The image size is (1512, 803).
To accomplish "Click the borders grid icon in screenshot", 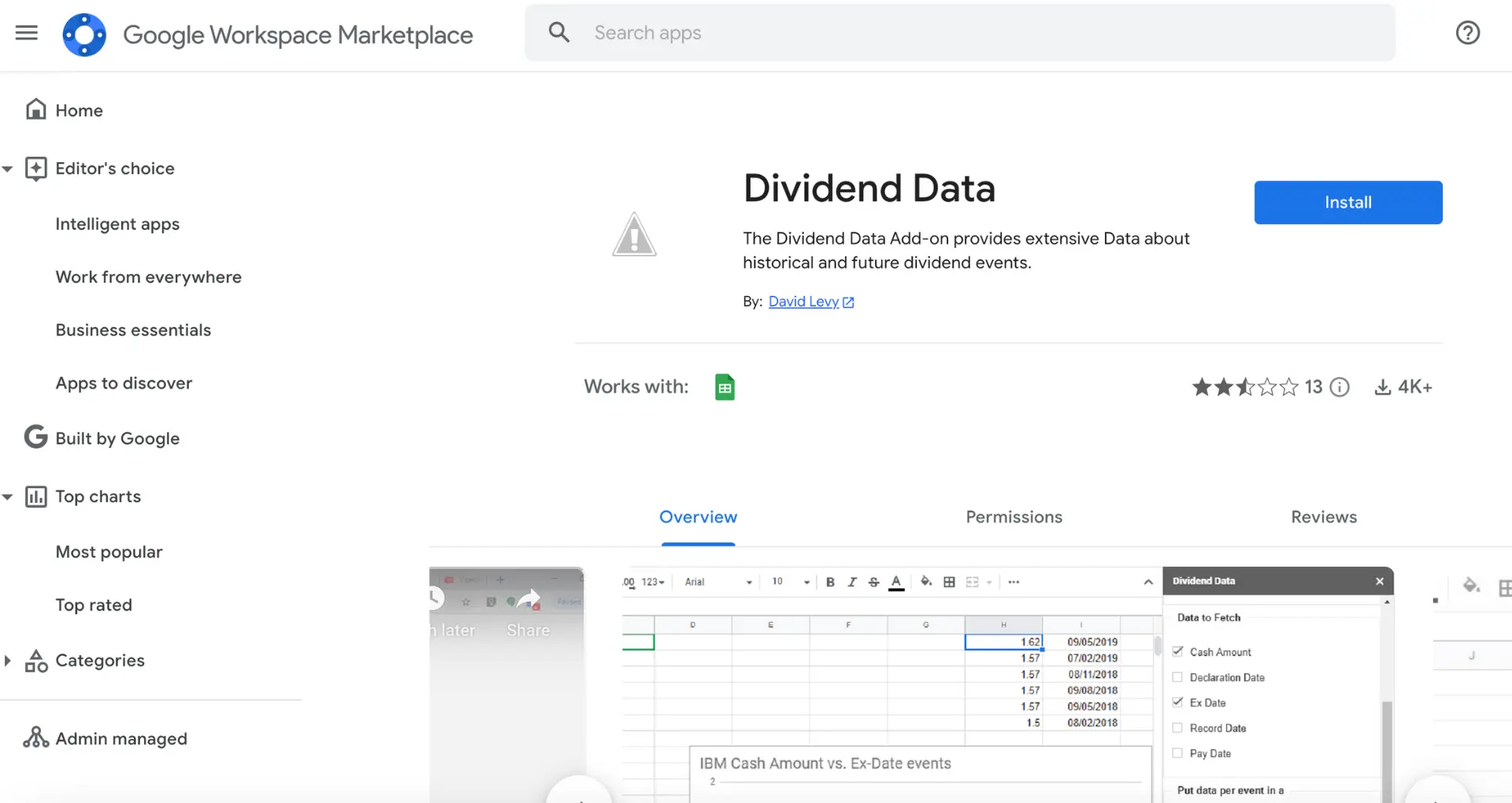I will pyautogui.click(x=949, y=582).
